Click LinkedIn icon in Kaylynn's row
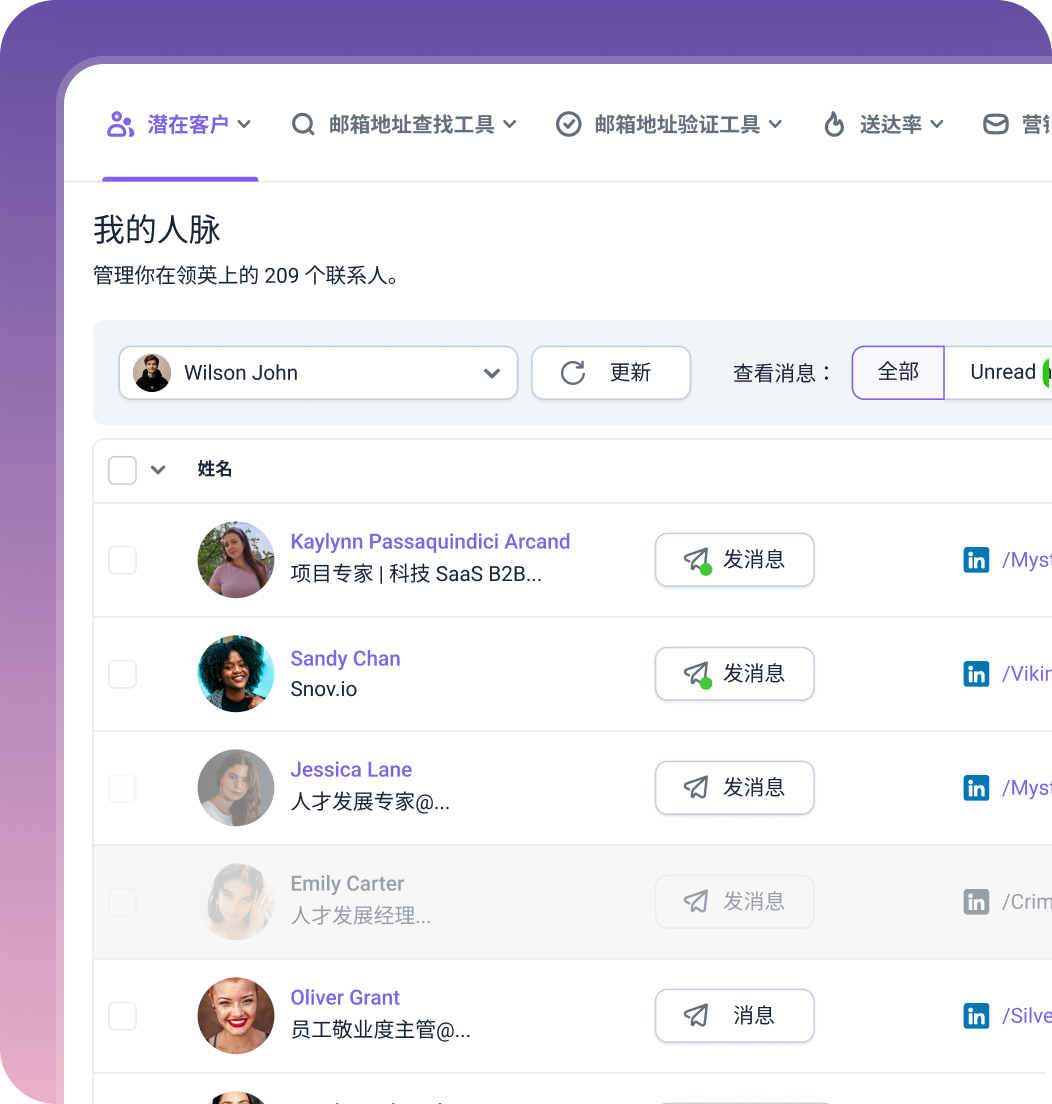1052x1104 pixels. (x=976, y=560)
